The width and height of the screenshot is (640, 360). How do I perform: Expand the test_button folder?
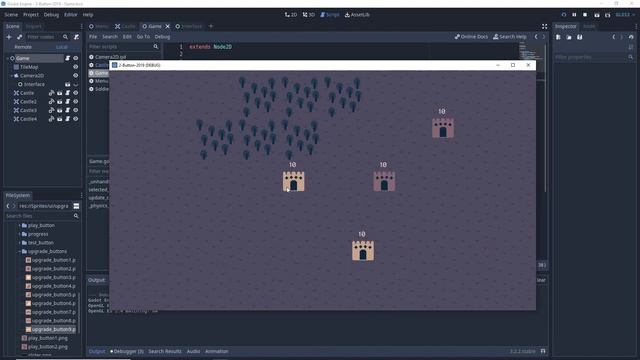click(19, 243)
